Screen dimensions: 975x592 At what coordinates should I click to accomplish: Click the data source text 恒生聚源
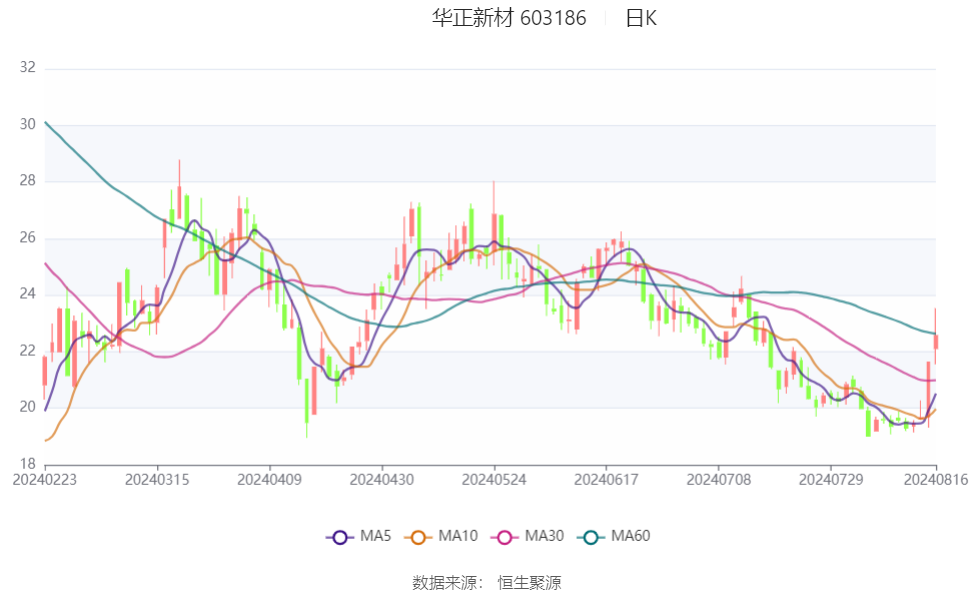click(530, 583)
